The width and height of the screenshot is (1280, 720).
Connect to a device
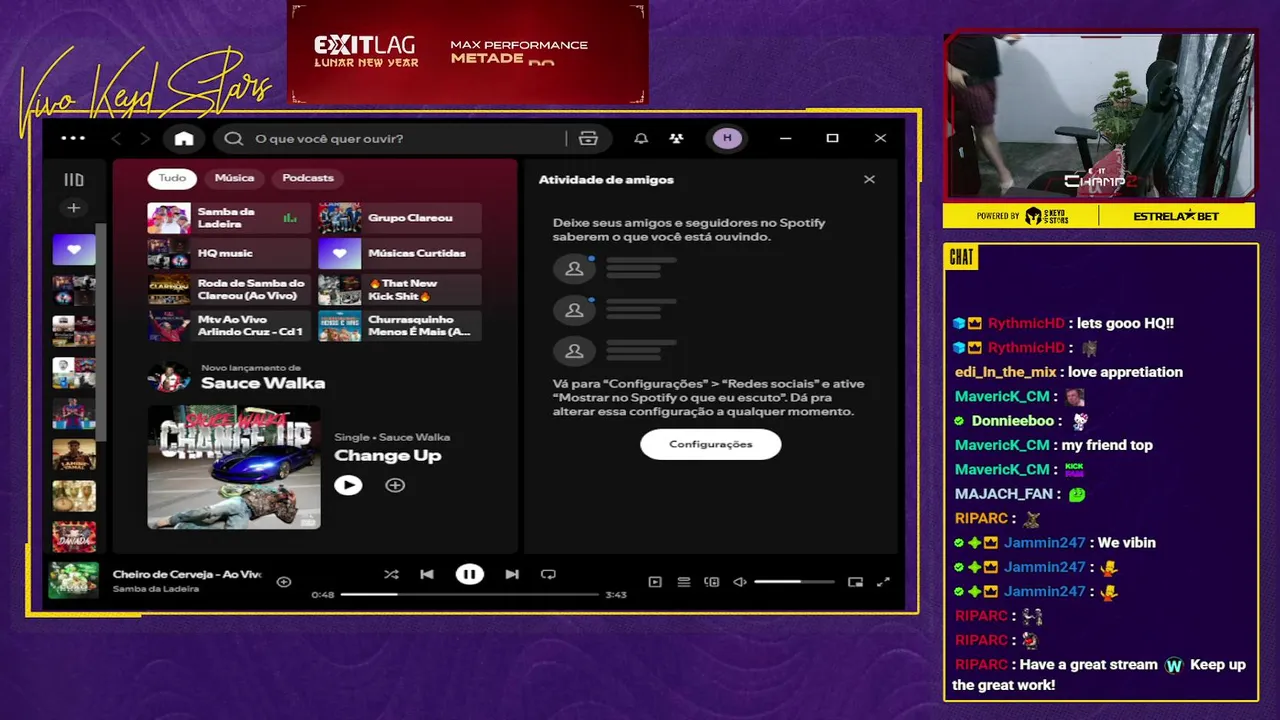712,581
